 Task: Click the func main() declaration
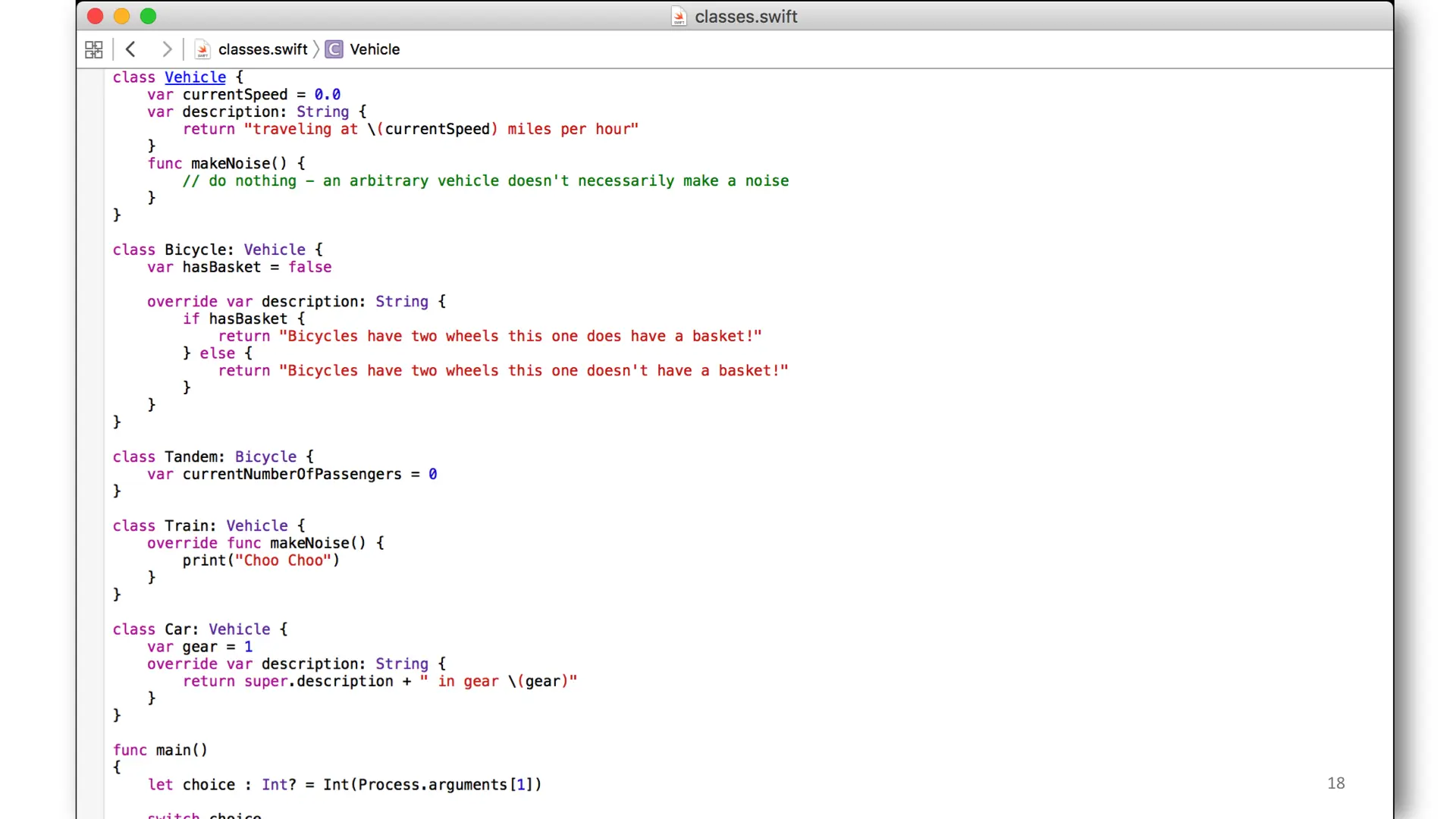160,750
